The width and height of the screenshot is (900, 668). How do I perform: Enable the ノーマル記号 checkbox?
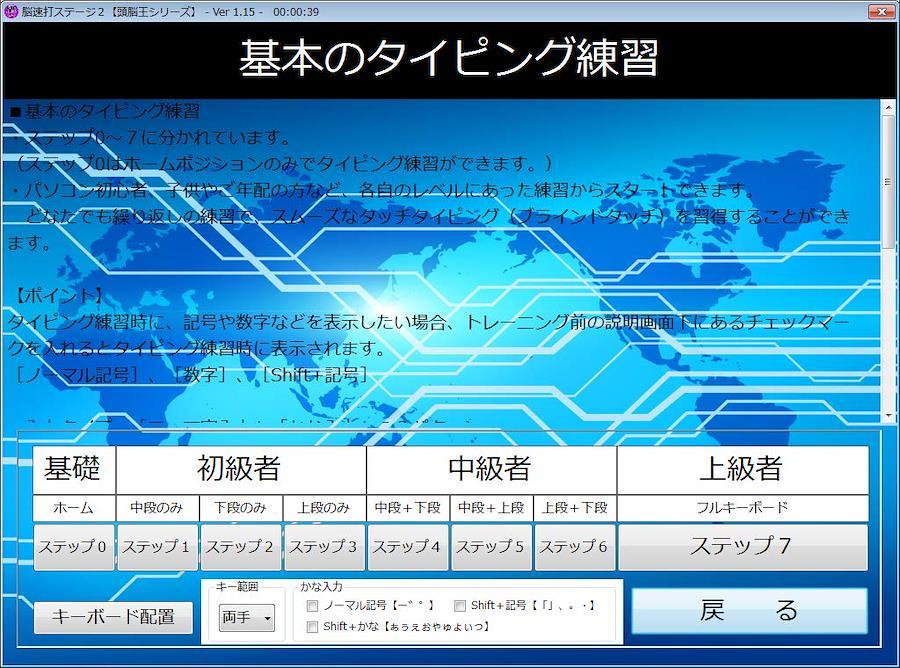(313, 606)
